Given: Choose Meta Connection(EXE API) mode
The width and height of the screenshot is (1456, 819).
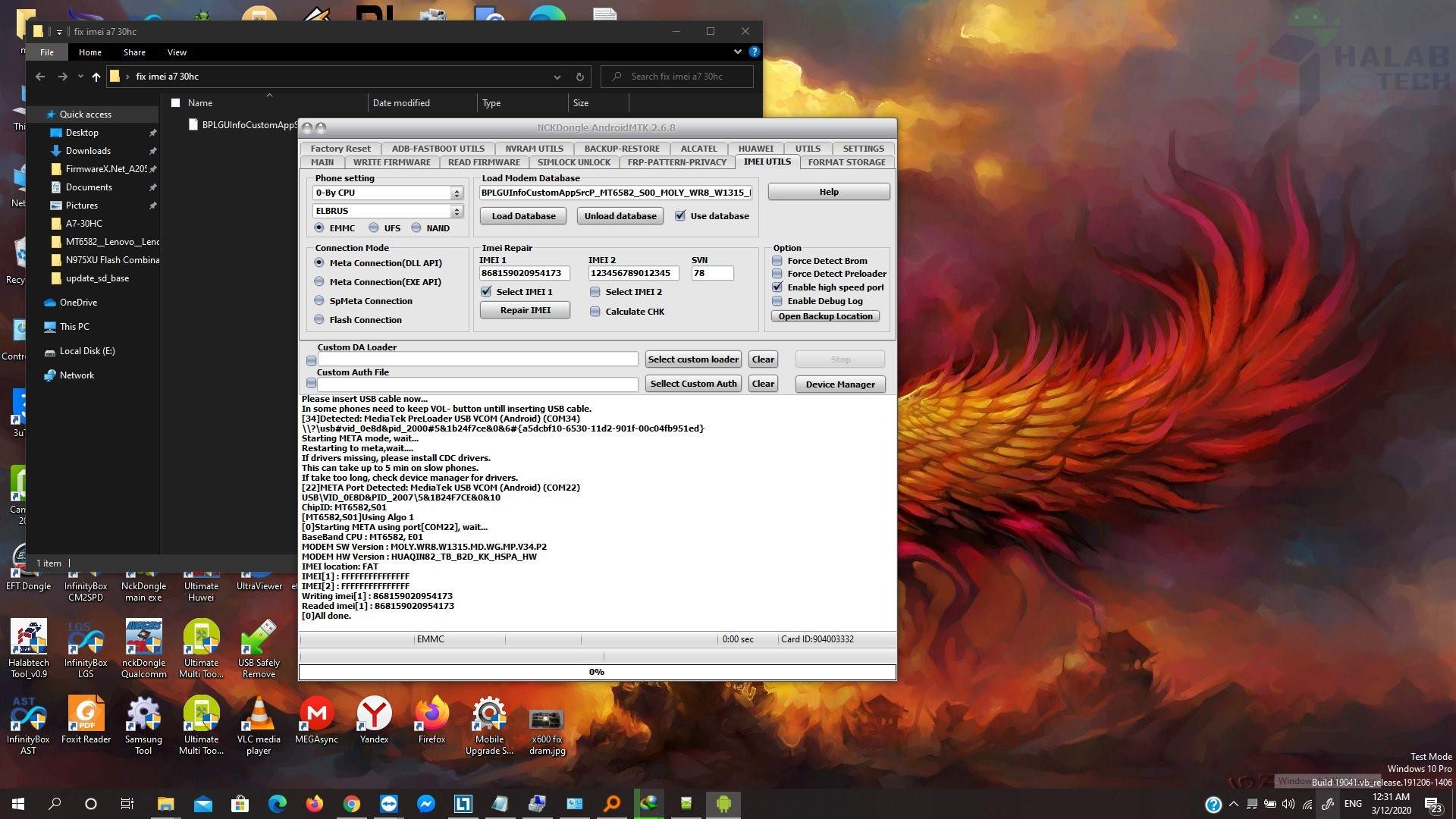Looking at the screenshot, I should tap(319, 281).
